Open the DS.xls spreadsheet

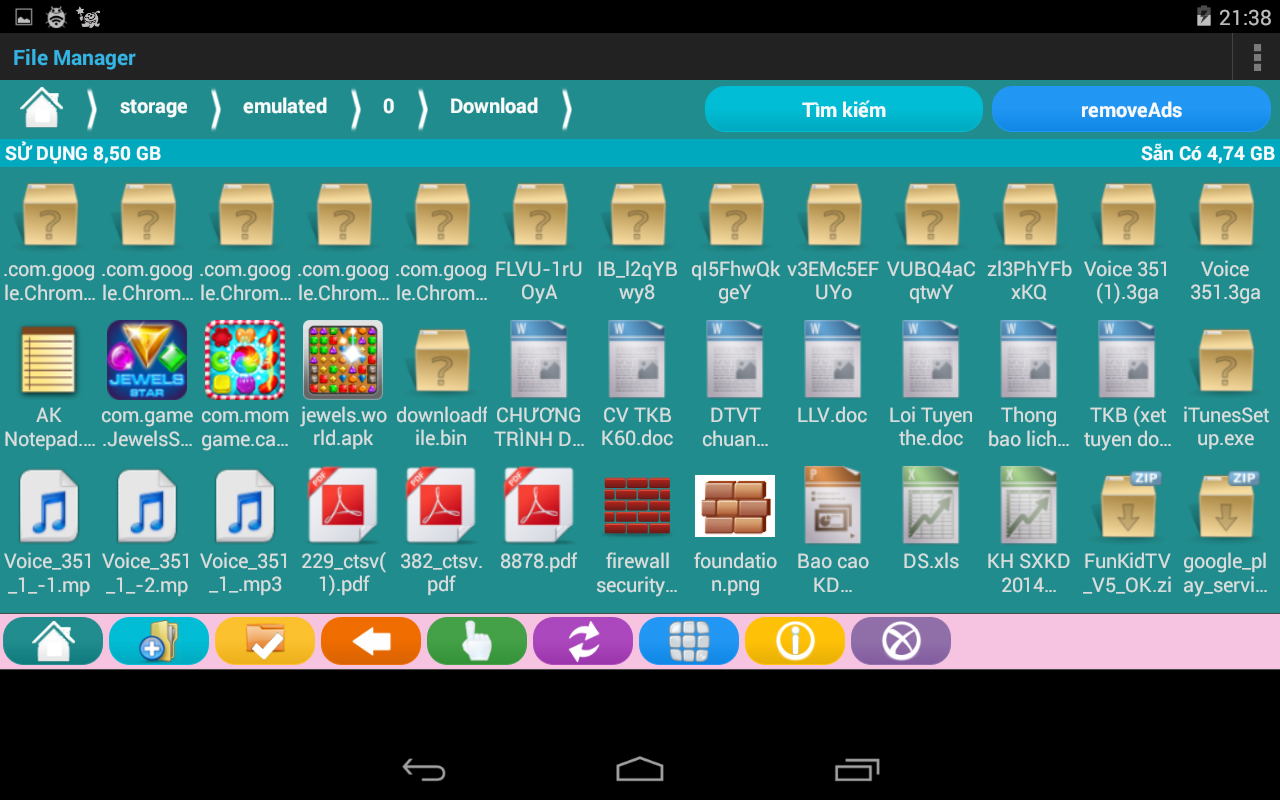[931, 521]
